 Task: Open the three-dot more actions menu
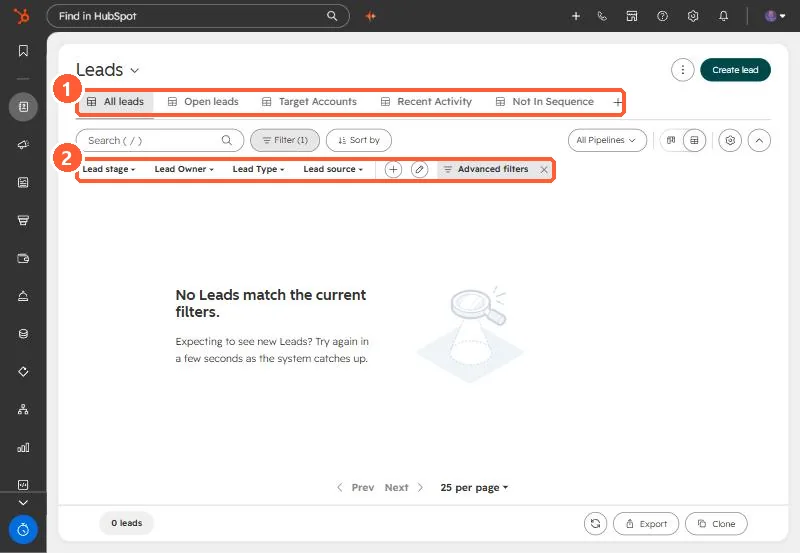click(x=682, y=70)
